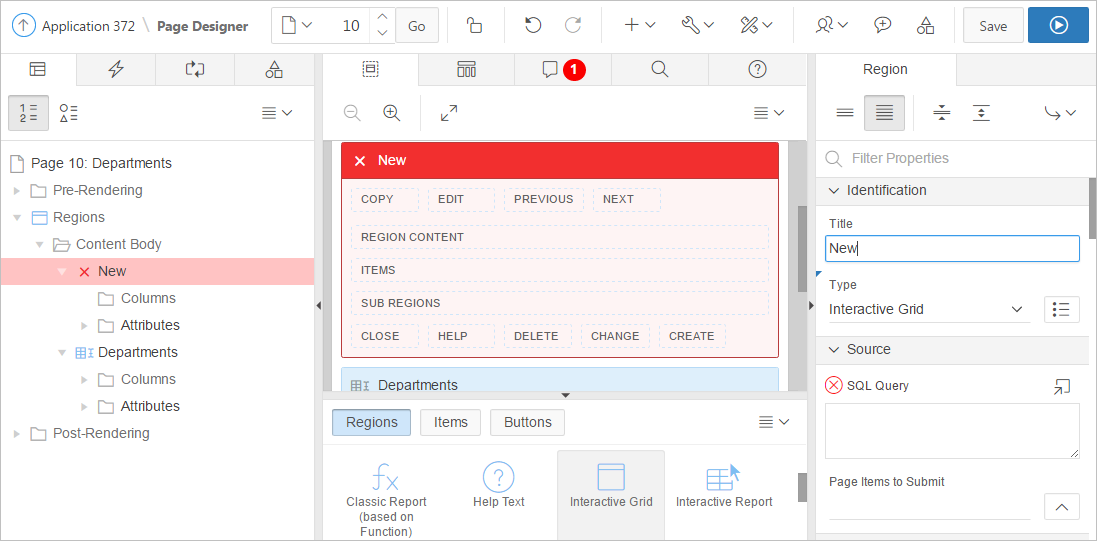Expand the Pre-Rendering tree node
The width and height of the screenshot is (1097, 541).
click(x=16, y=191)
